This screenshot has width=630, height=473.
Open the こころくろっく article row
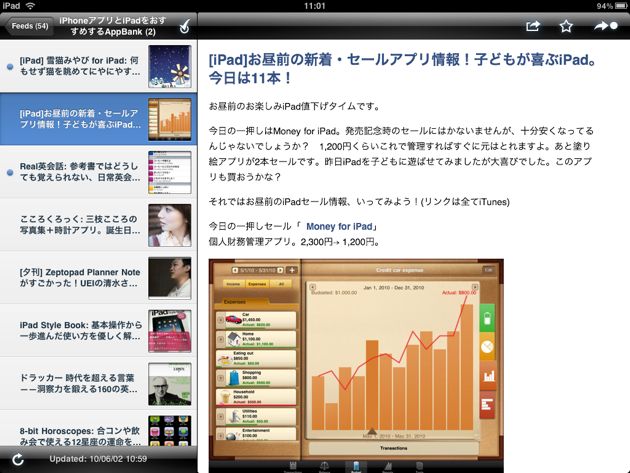click(x=98, y=225)
